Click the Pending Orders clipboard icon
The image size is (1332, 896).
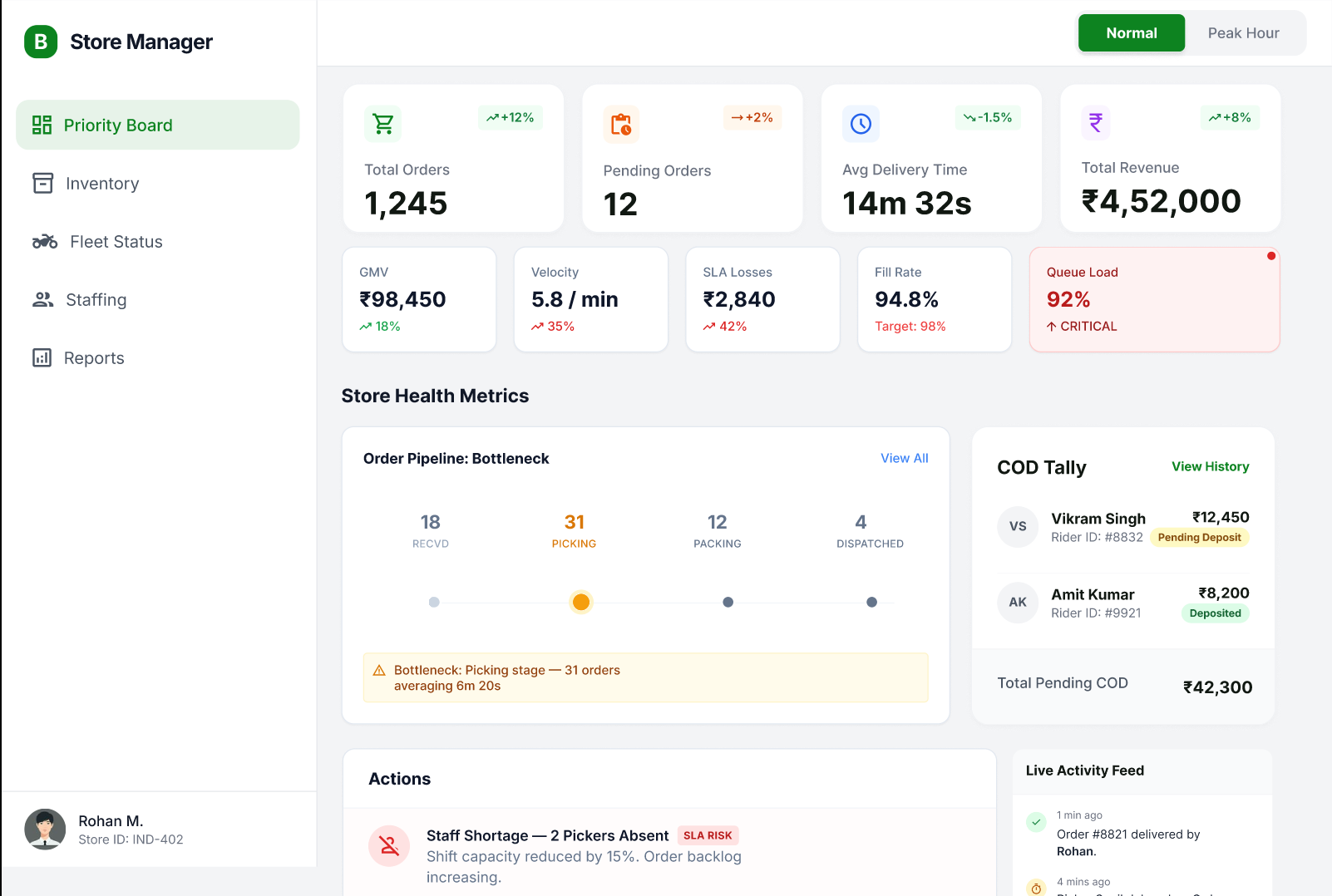pyautogui.click(x=621, y=125)
